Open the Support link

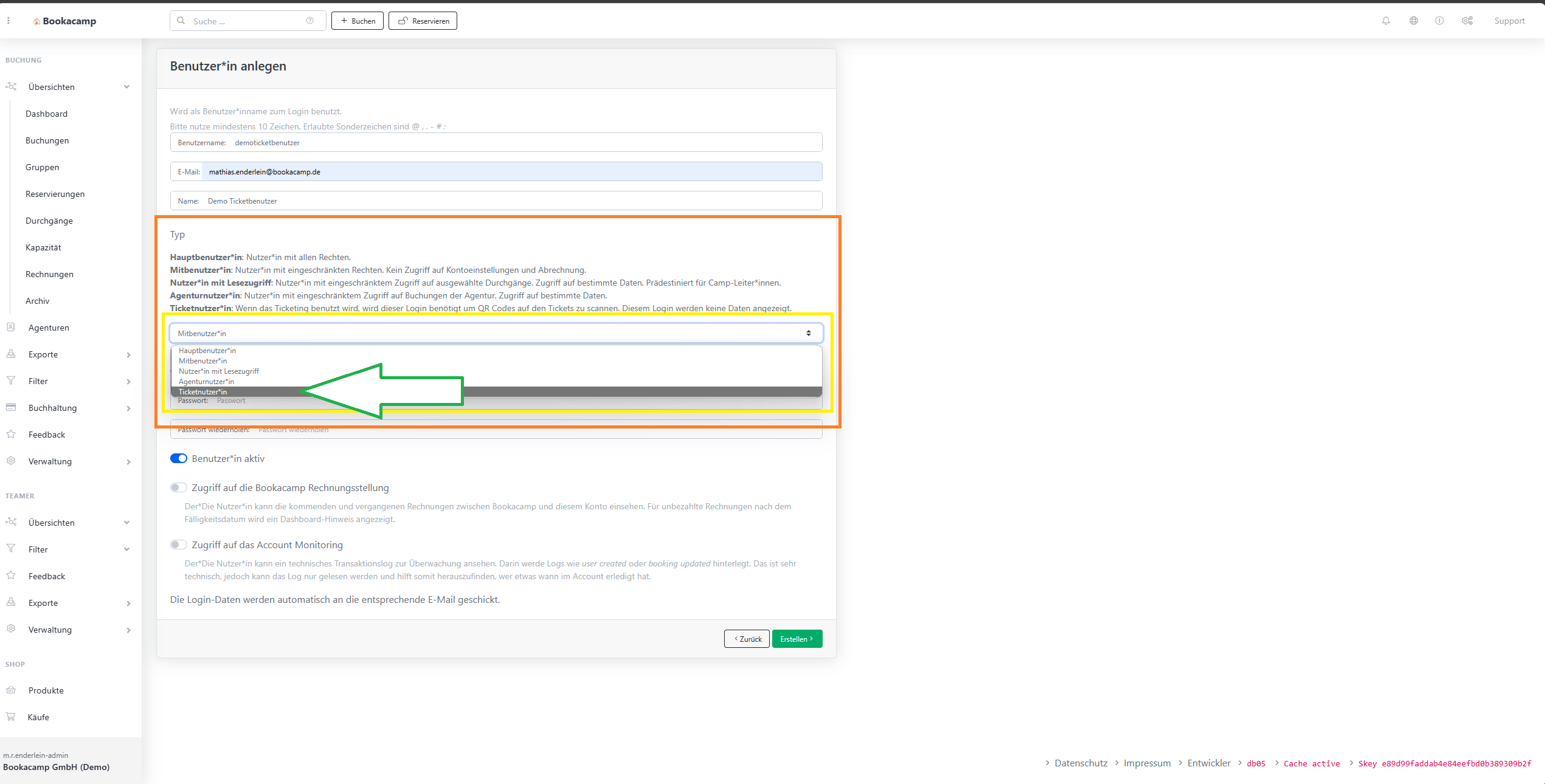(1509, 21)
